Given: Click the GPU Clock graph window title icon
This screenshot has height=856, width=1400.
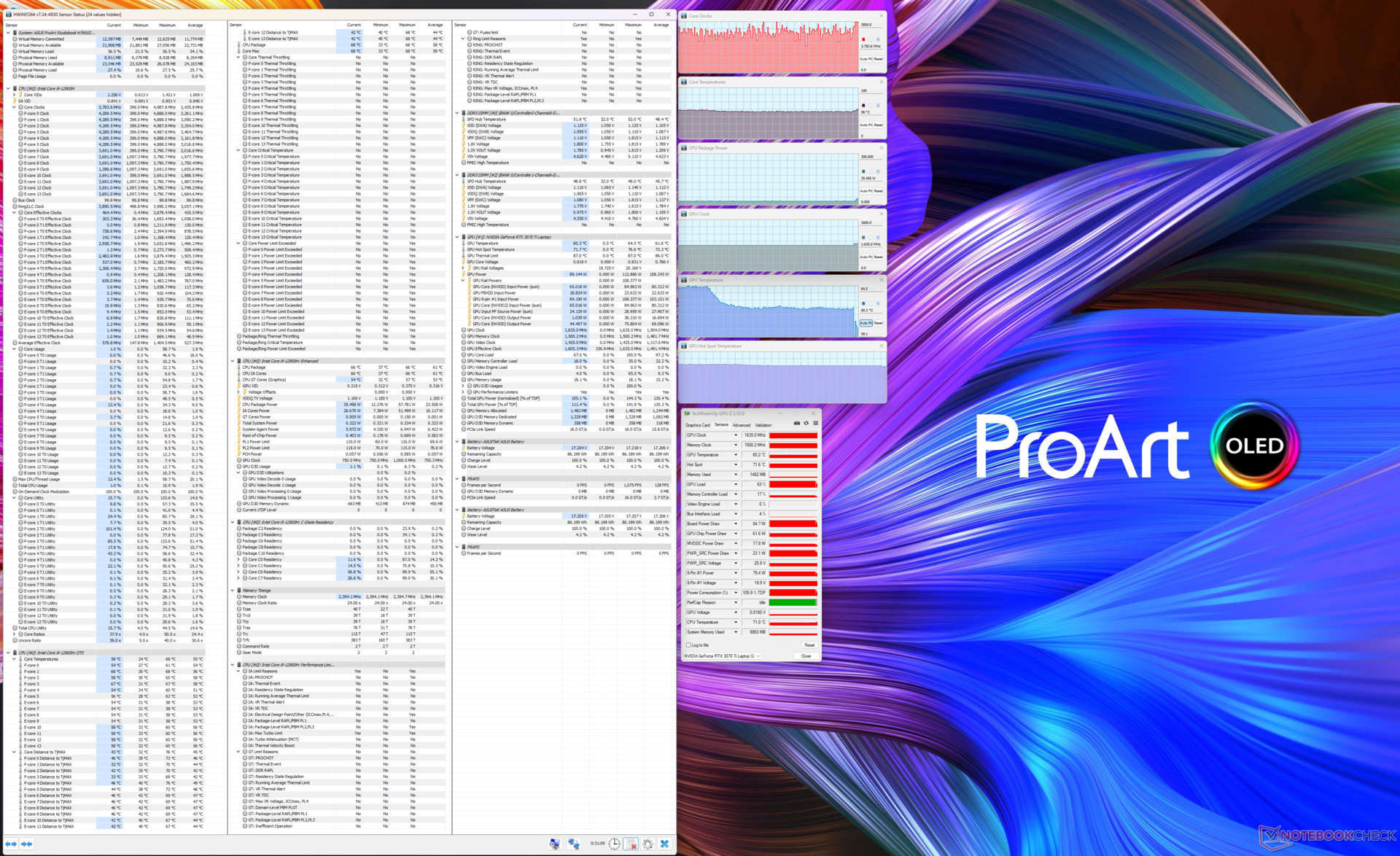Looking at the screenshot, I should tap(684, 214).
